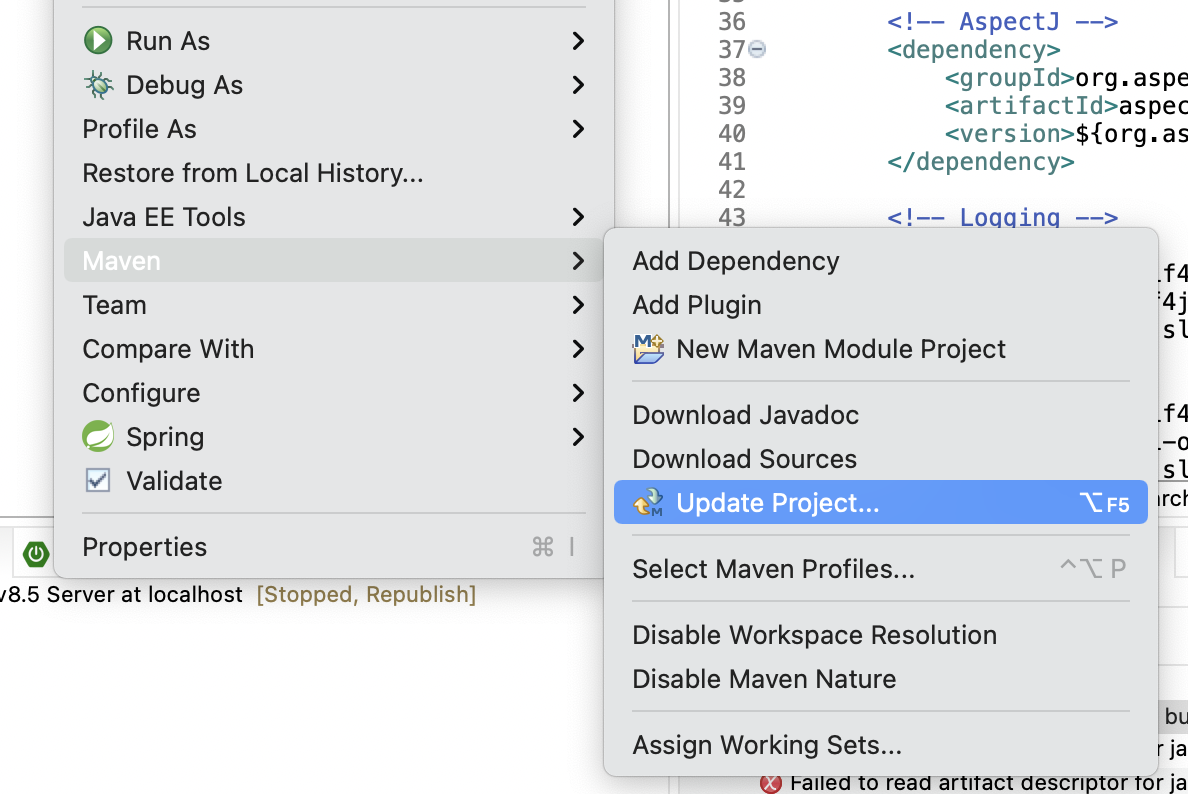Expand the Java EE Tools submenu arrow

tap(578, 217)
